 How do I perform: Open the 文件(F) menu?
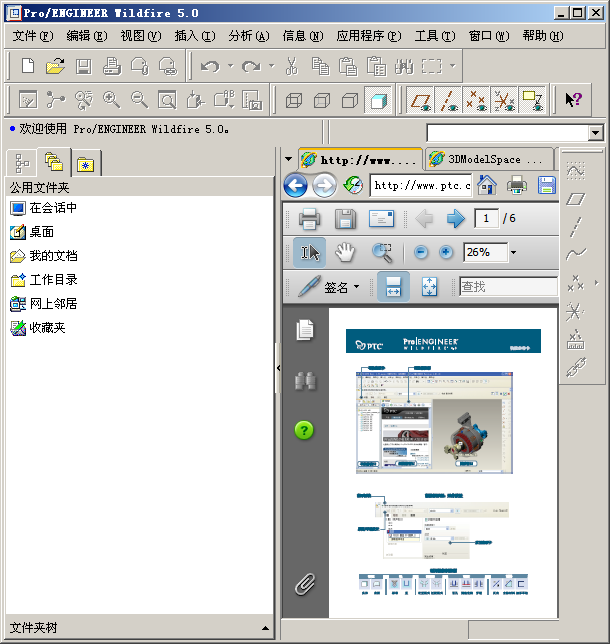(x=32, y=36)
